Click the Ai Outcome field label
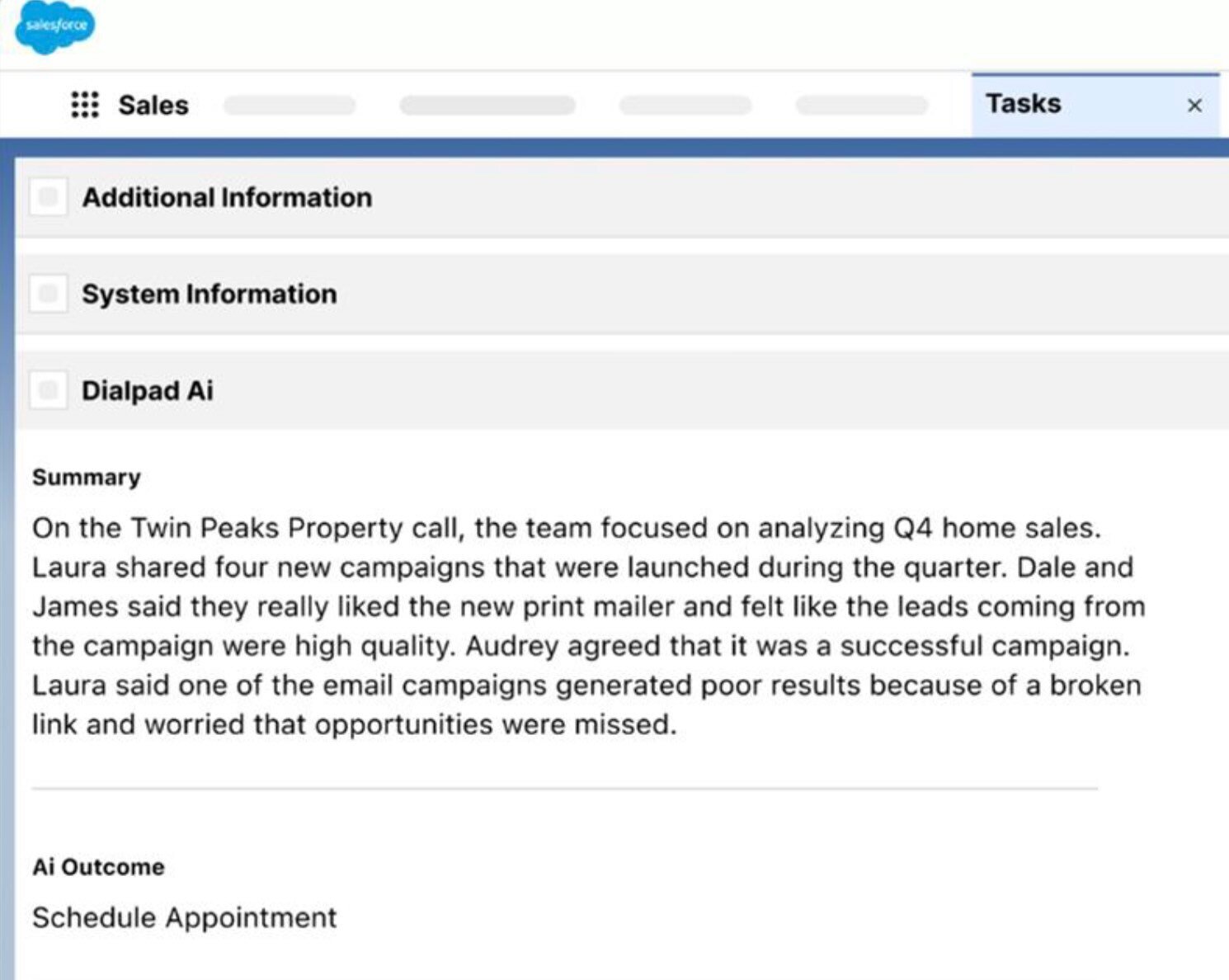 98,867
